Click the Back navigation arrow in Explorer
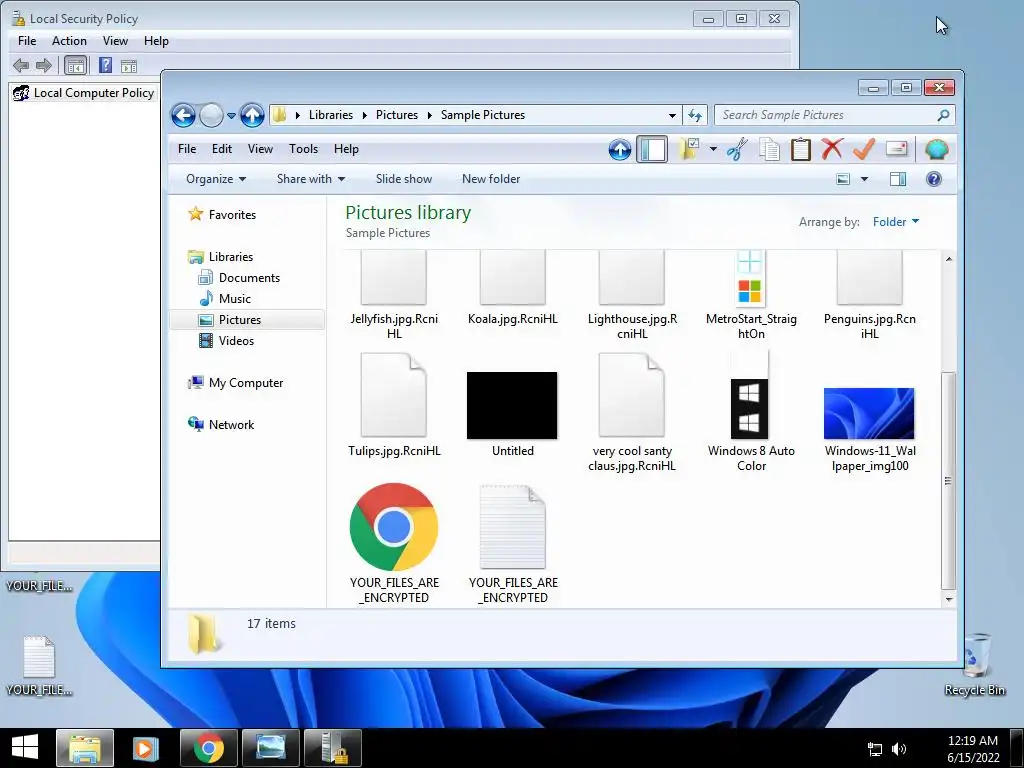The image size is (1024, 768). pyautogui.click(x=184, y=116)
